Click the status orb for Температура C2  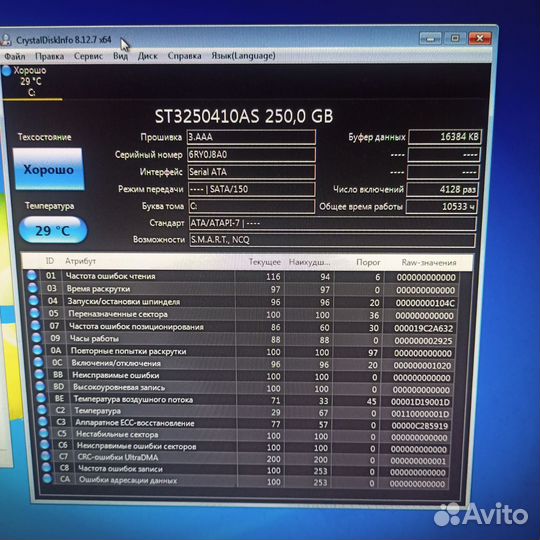pyautogui.click(x=42, y=410)
